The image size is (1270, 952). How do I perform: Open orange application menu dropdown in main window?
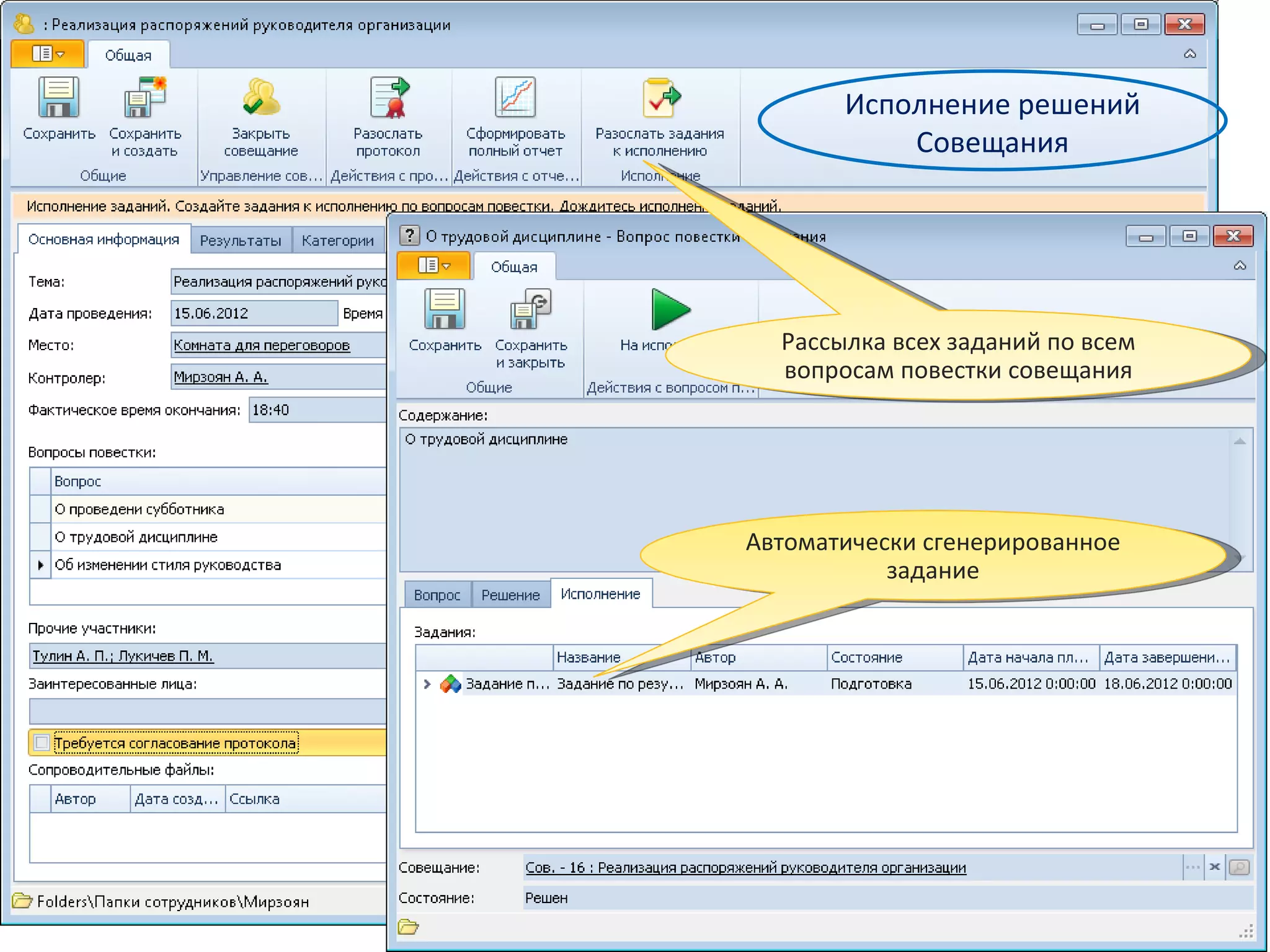(48, 55)
